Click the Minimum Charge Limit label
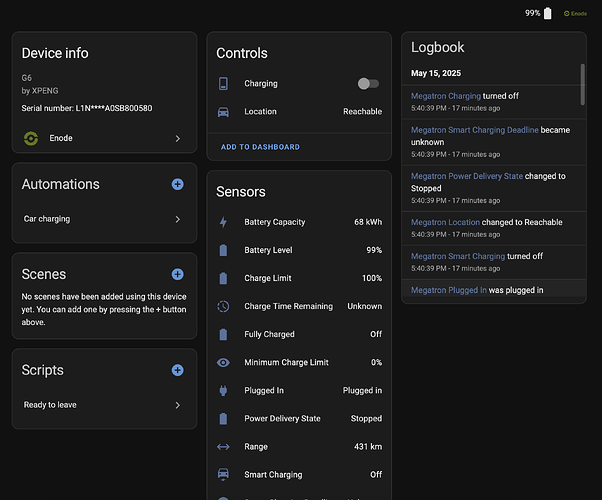Viewport: 602px width, 500px height. 286,363
